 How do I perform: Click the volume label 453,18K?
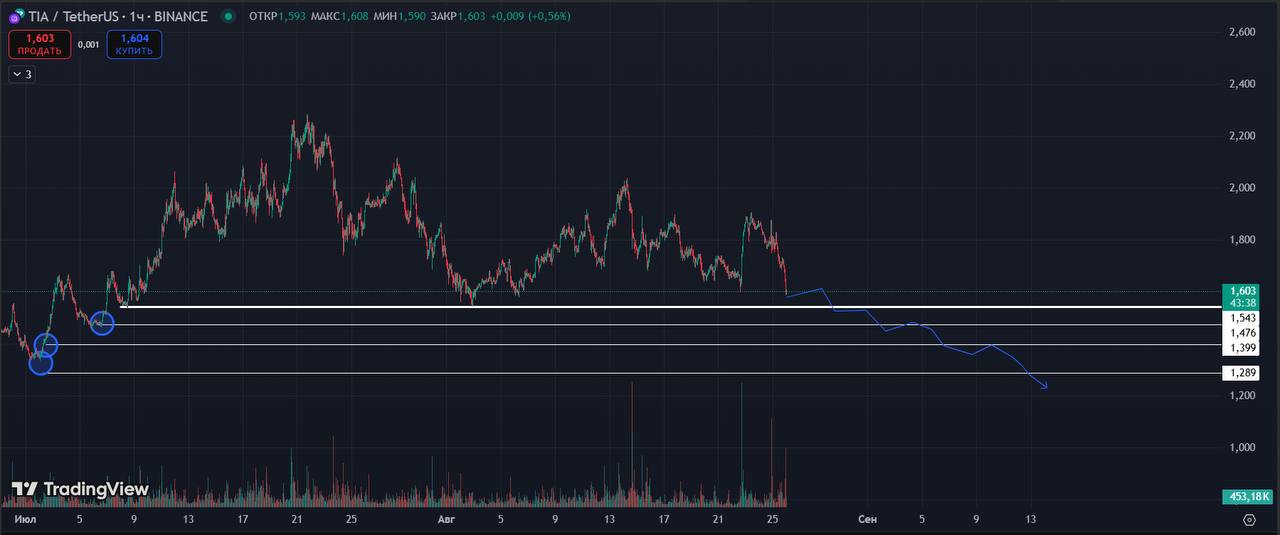[1247, 496]
